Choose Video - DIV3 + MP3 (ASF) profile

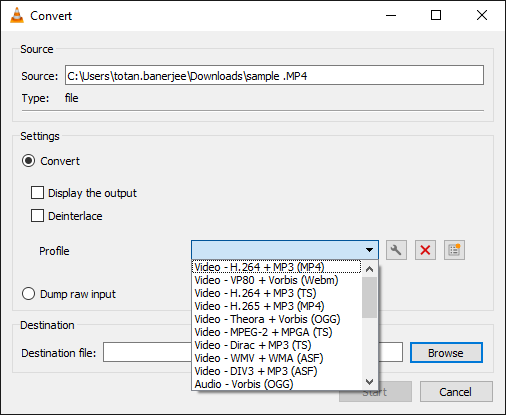tap(276, 371)
